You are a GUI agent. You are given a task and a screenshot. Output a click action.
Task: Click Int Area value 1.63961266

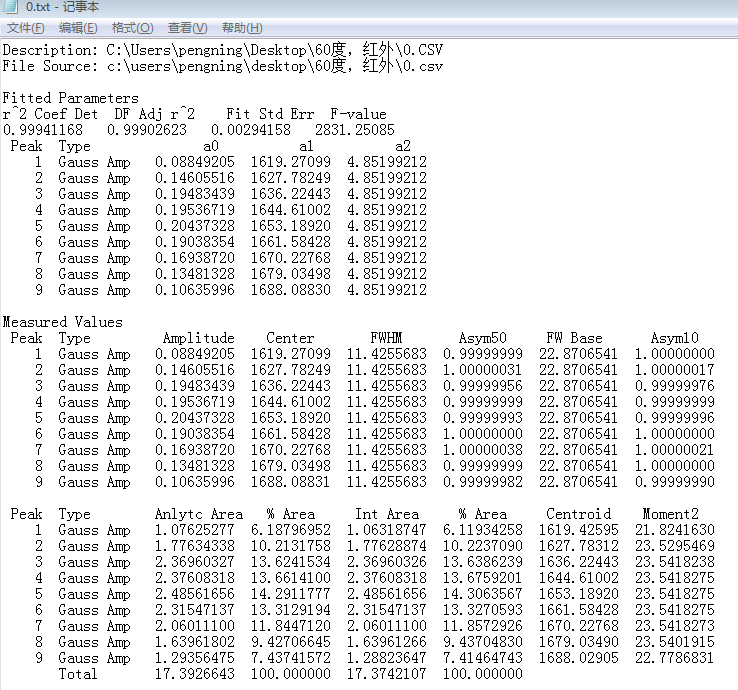point(387,642)
